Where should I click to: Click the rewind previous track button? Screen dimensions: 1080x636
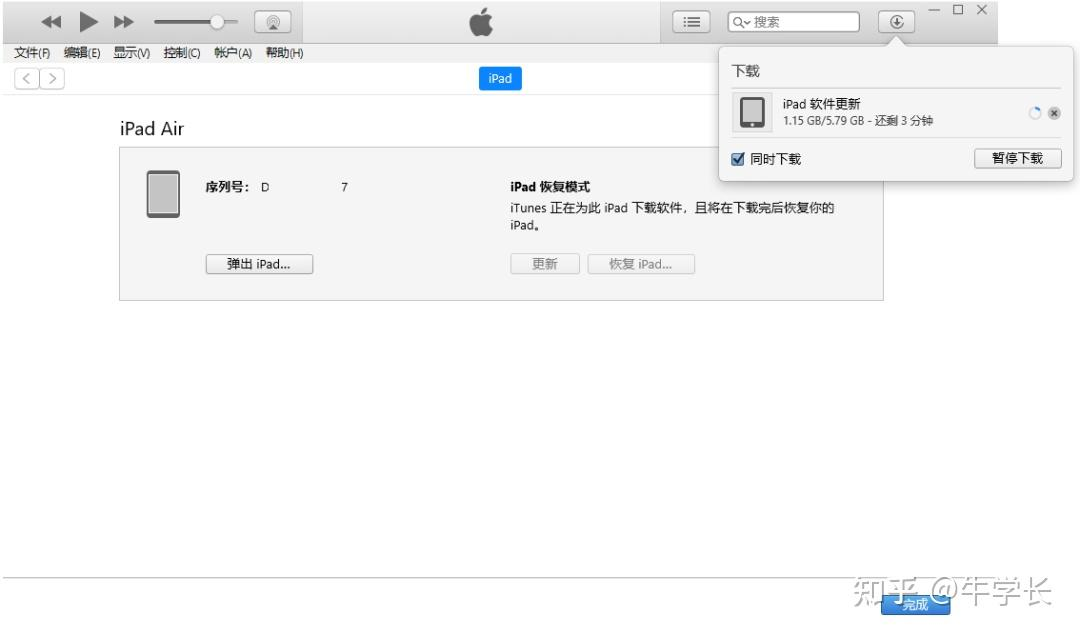[51, 22]
